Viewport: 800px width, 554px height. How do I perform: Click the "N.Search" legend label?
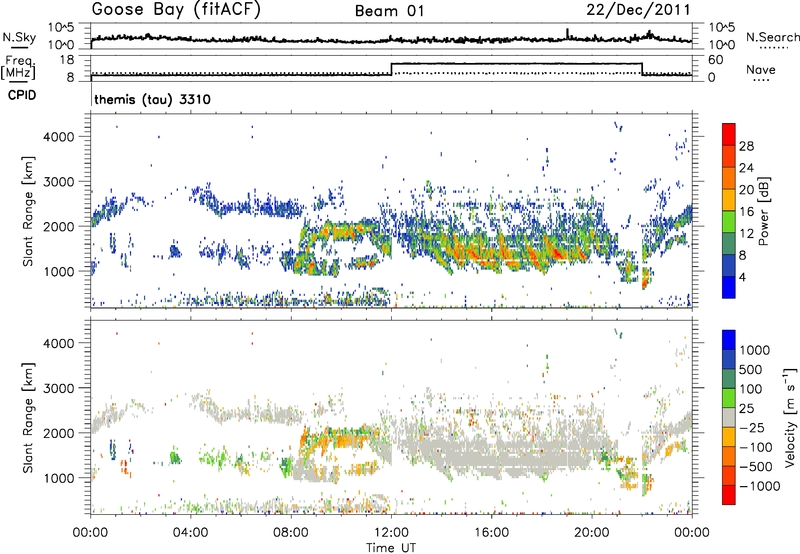point(772,37)
